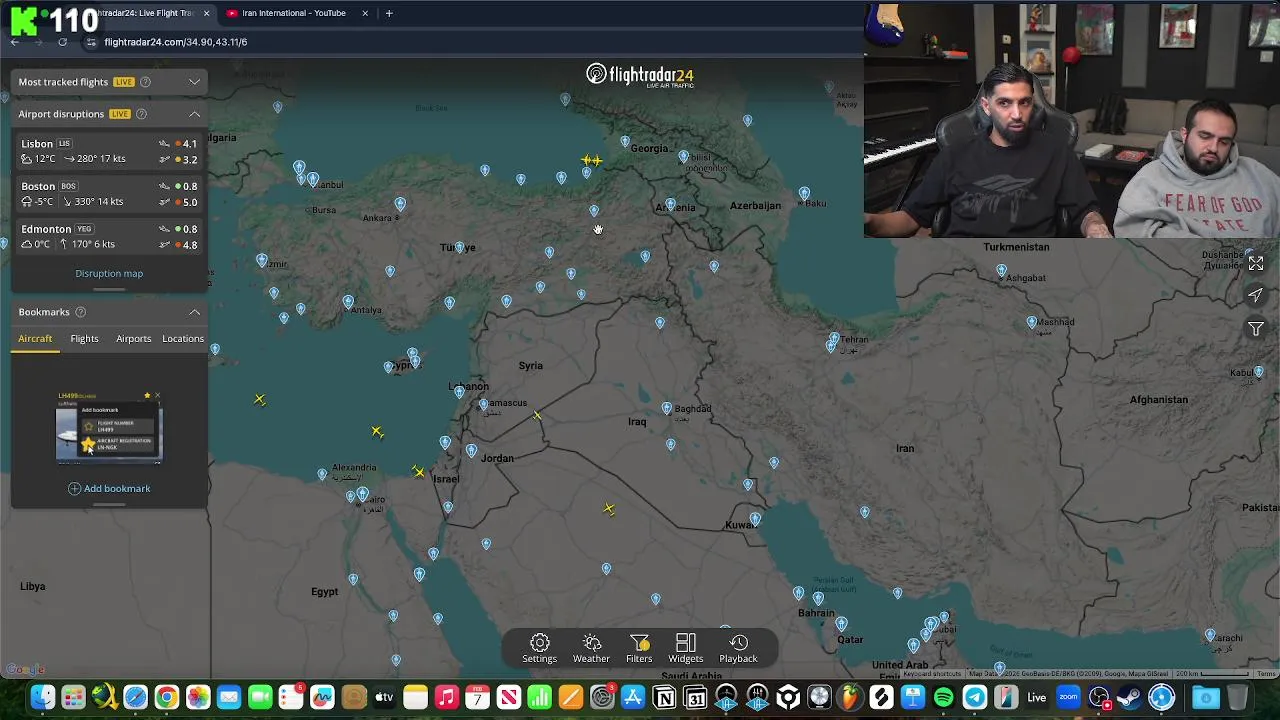
Task: Click the flightradar24 logo
Action: tap(640, 76)
